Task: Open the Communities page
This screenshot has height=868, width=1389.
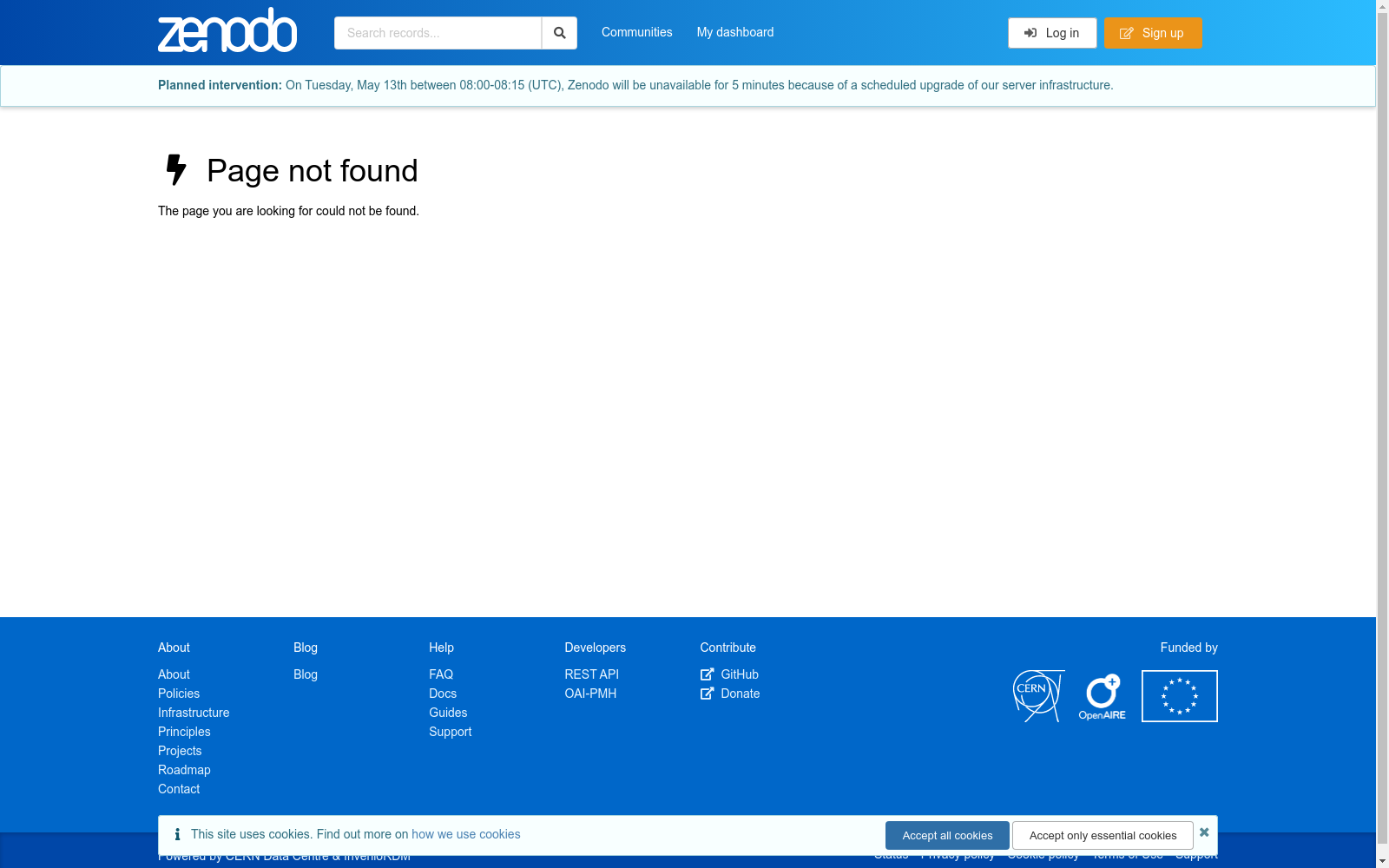Action: pos(636,32)
